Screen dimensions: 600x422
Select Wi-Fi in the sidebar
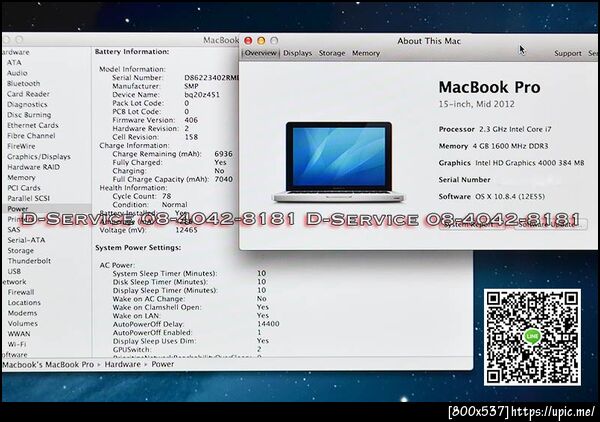pyautogui.click(x=17, y=344)
